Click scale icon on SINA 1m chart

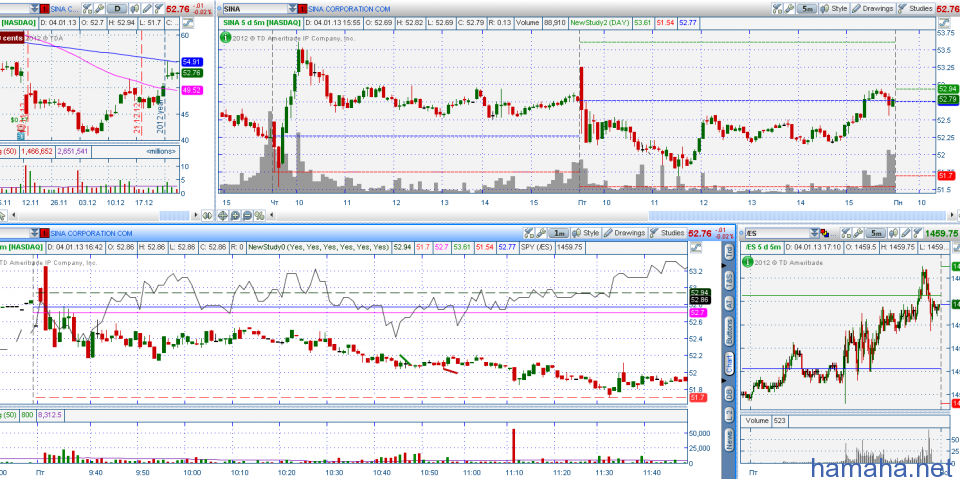click(694, 247)
